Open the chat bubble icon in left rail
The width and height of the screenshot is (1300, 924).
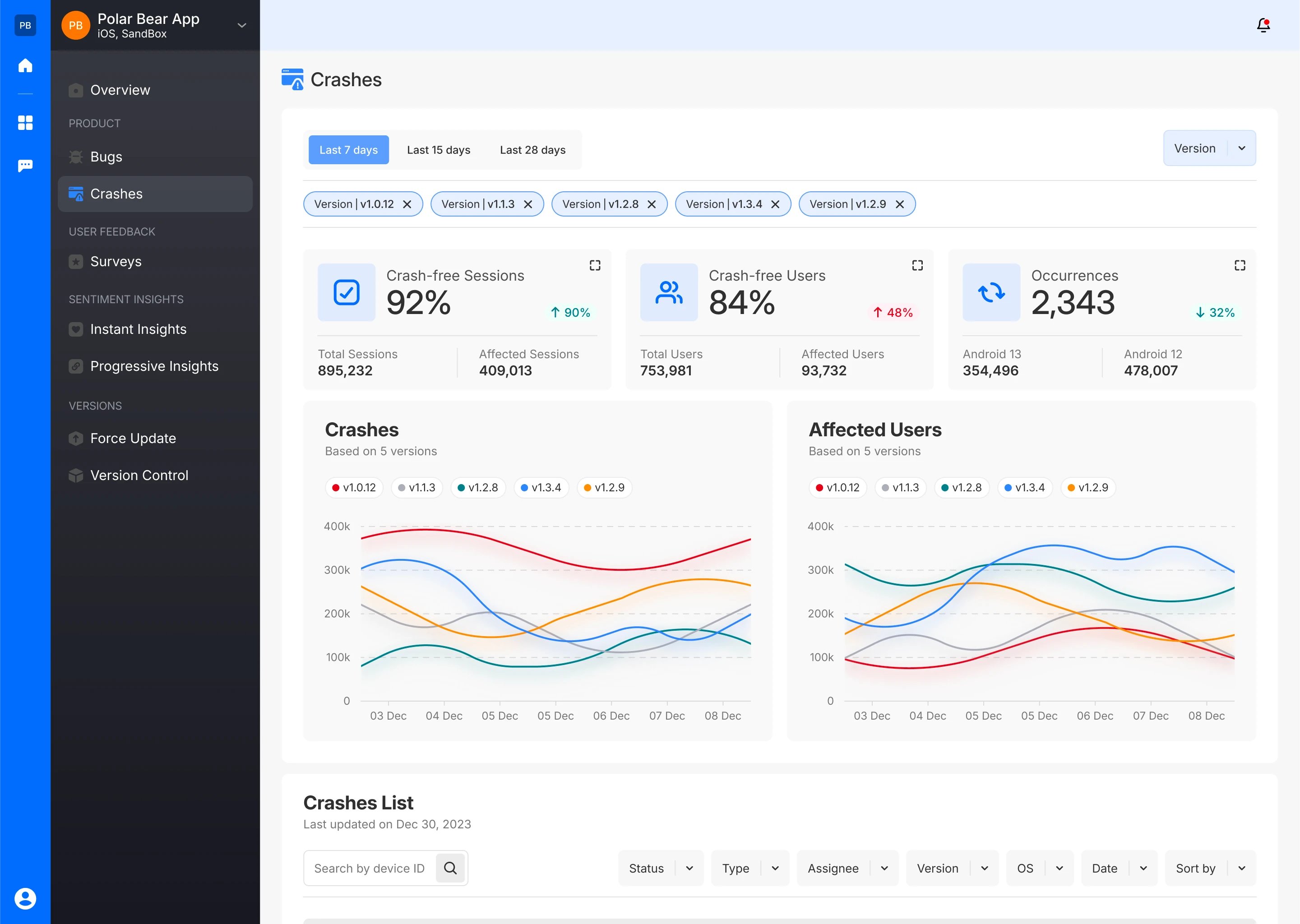(25, 166)
